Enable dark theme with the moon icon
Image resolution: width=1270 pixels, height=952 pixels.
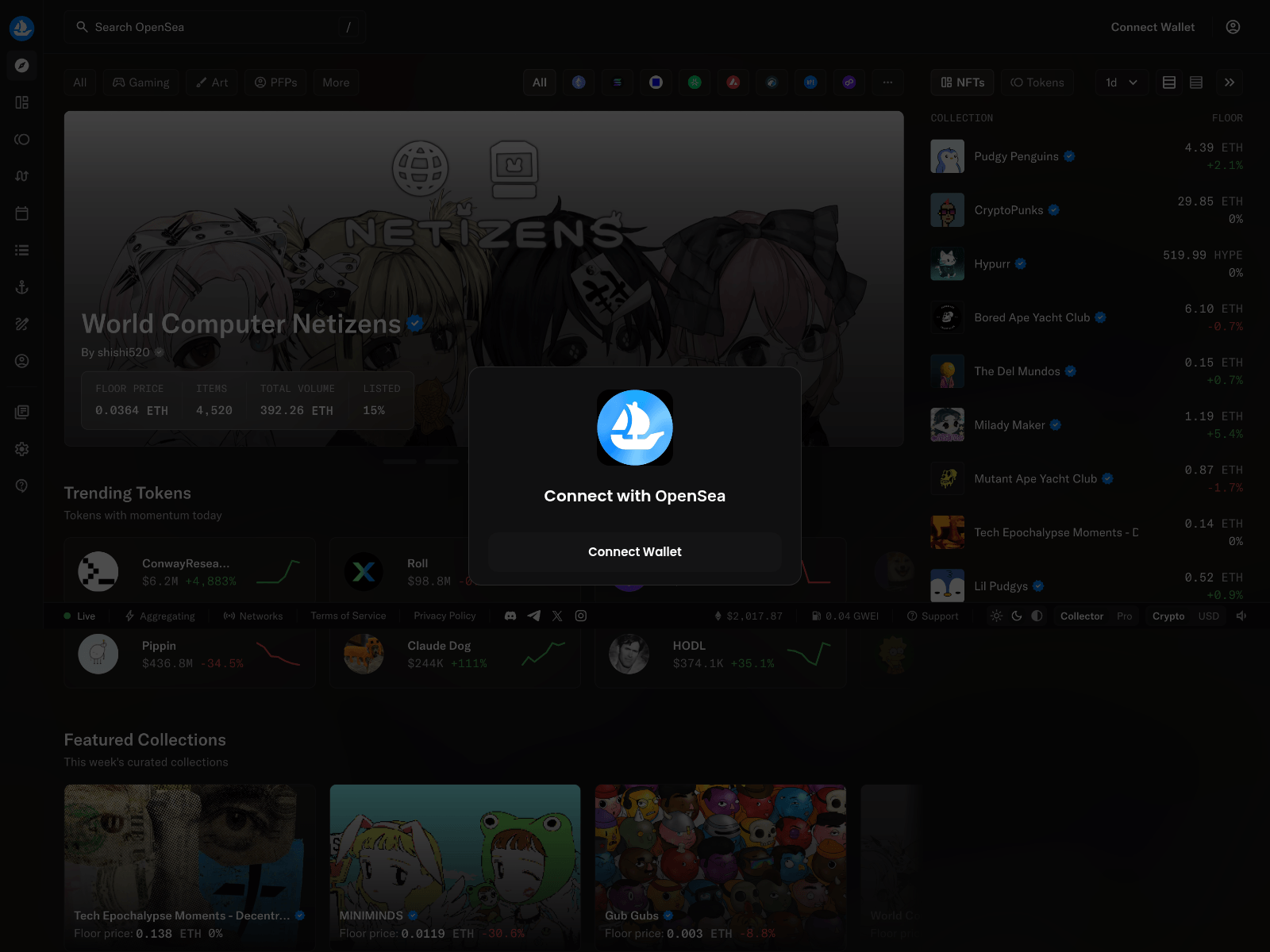tap(1017, 616)
